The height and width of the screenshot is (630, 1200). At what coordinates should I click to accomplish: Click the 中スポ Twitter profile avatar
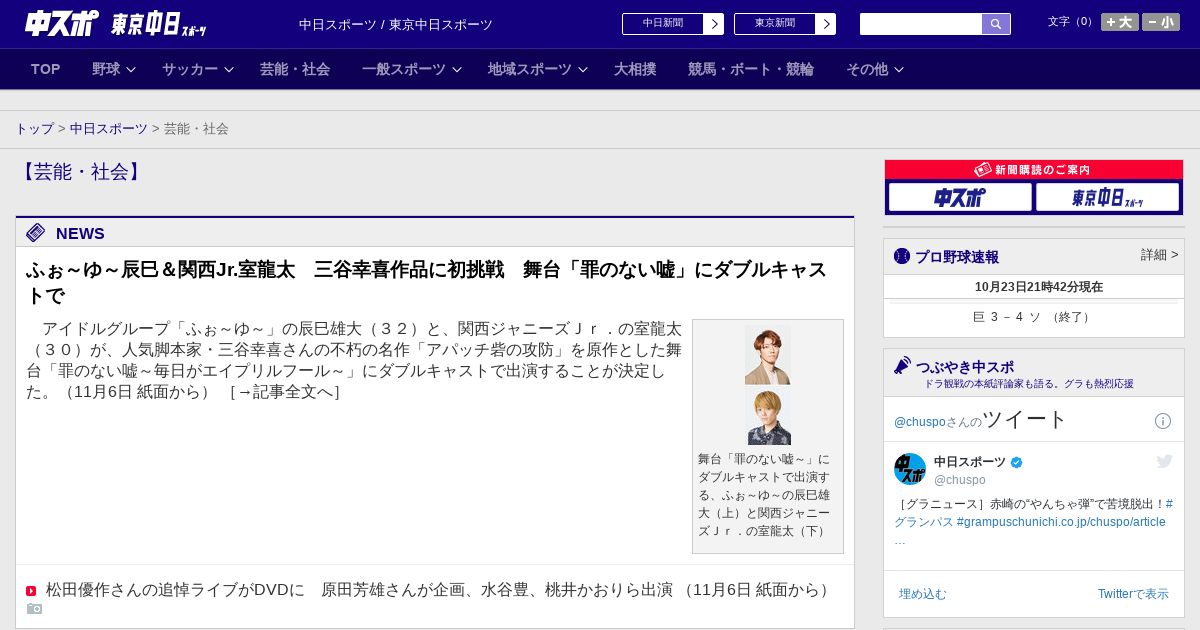pos(910,469)
